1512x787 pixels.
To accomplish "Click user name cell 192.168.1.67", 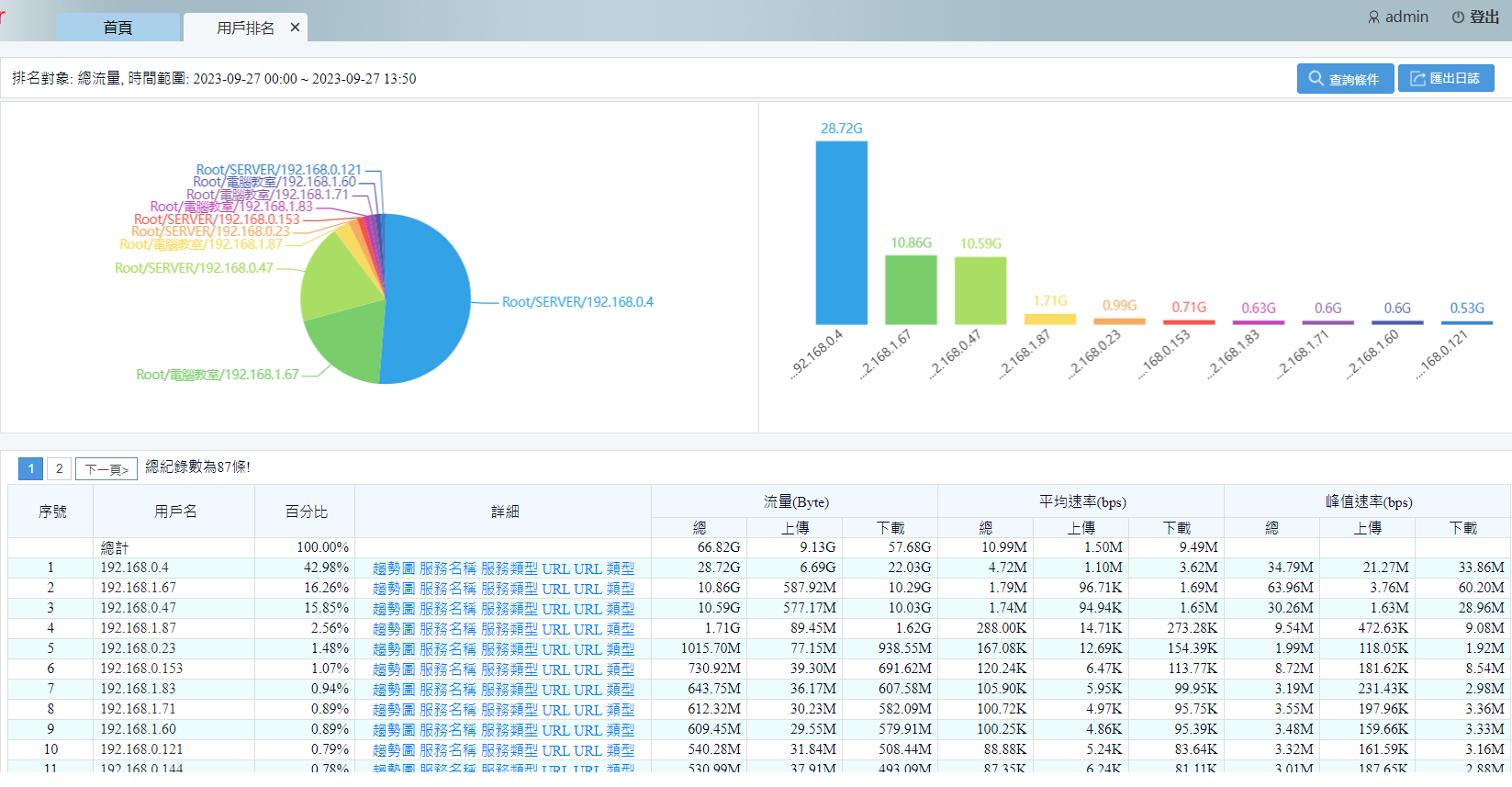I will pyautogui.click(x=174, y=588).
